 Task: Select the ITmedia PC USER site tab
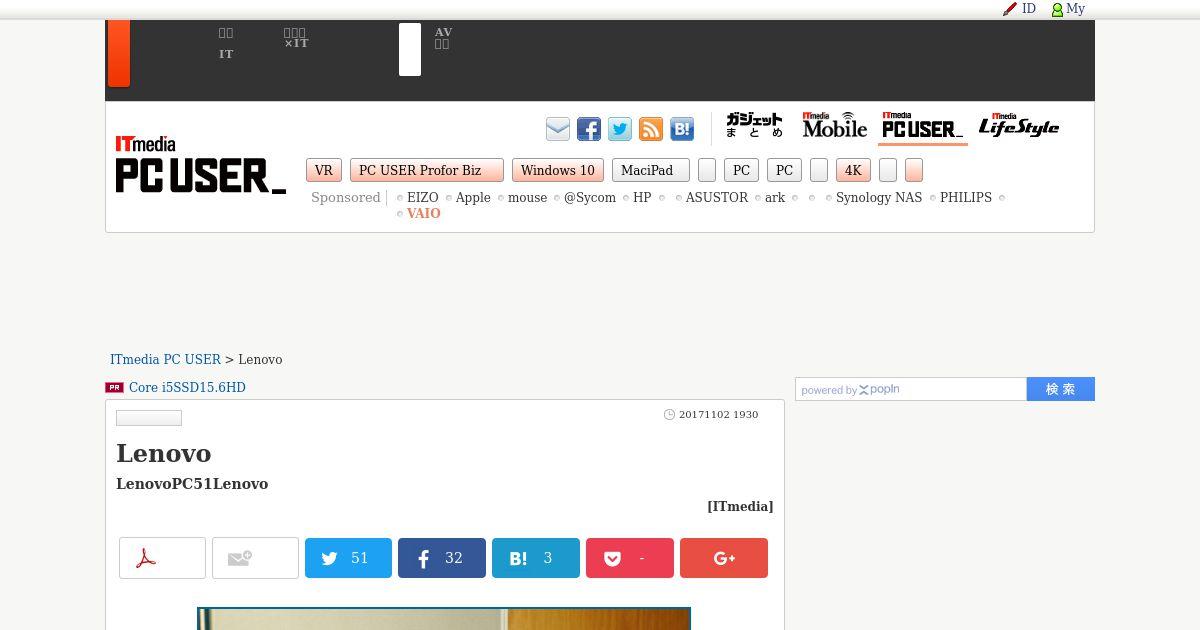pos(922,126)
